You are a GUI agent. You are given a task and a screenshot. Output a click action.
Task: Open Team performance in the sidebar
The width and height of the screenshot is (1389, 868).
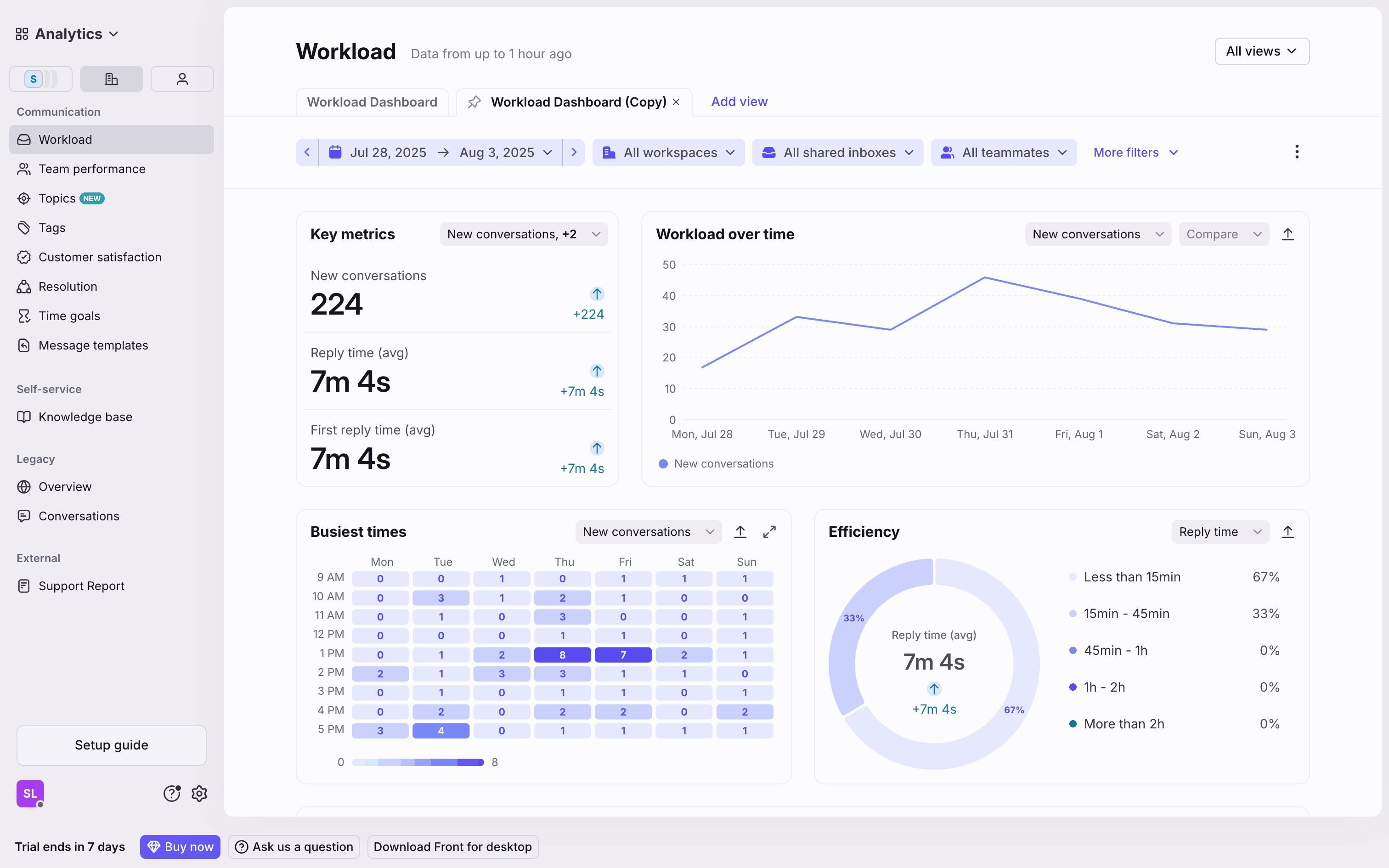[92, 169]
